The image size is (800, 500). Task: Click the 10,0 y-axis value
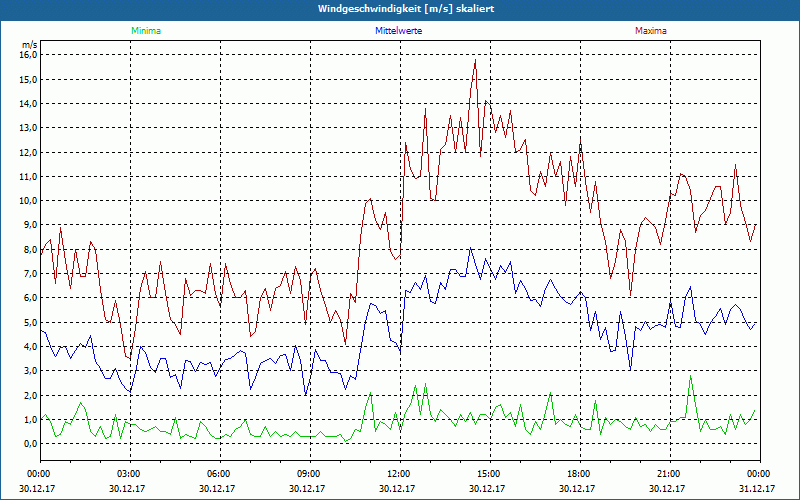click(x=29, y=201)
